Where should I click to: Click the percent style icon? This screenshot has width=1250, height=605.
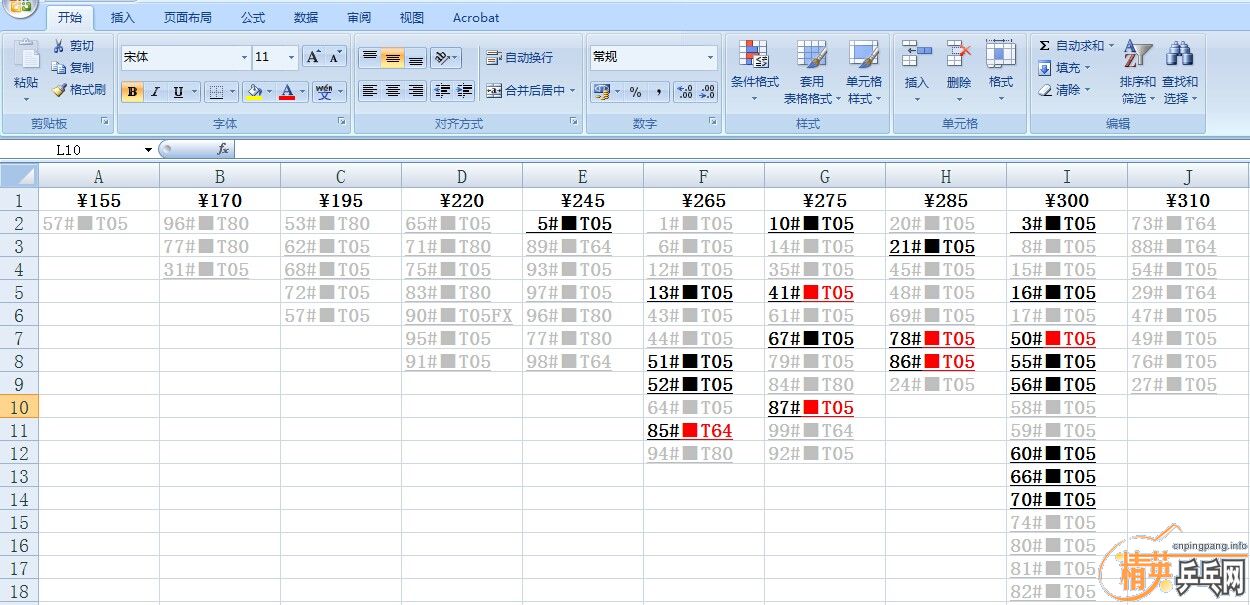[635, 92]
